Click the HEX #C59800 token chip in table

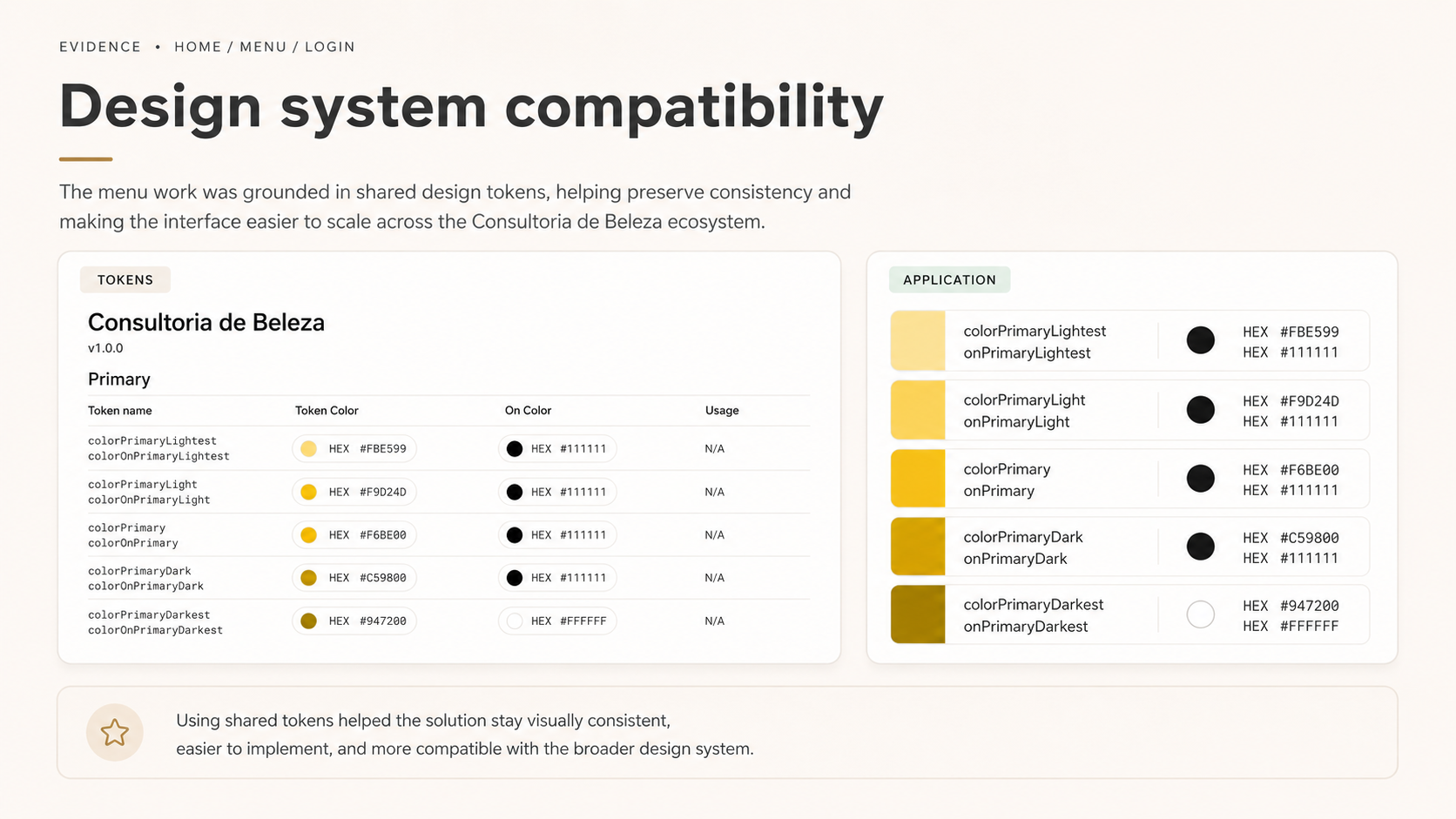pyautogui.click(x=354, y=578)
